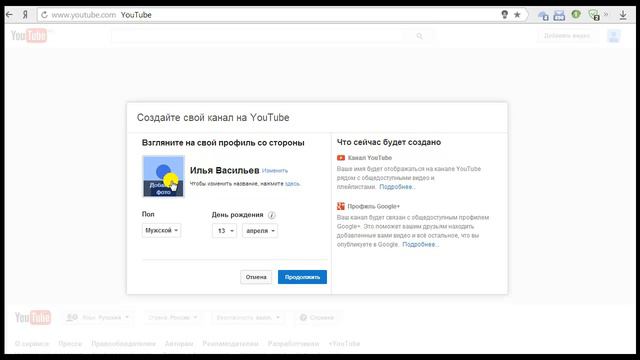Viewport: 640px width, 360px height.
Task: Click the footer link +YouTube
Action: [344, 344]
